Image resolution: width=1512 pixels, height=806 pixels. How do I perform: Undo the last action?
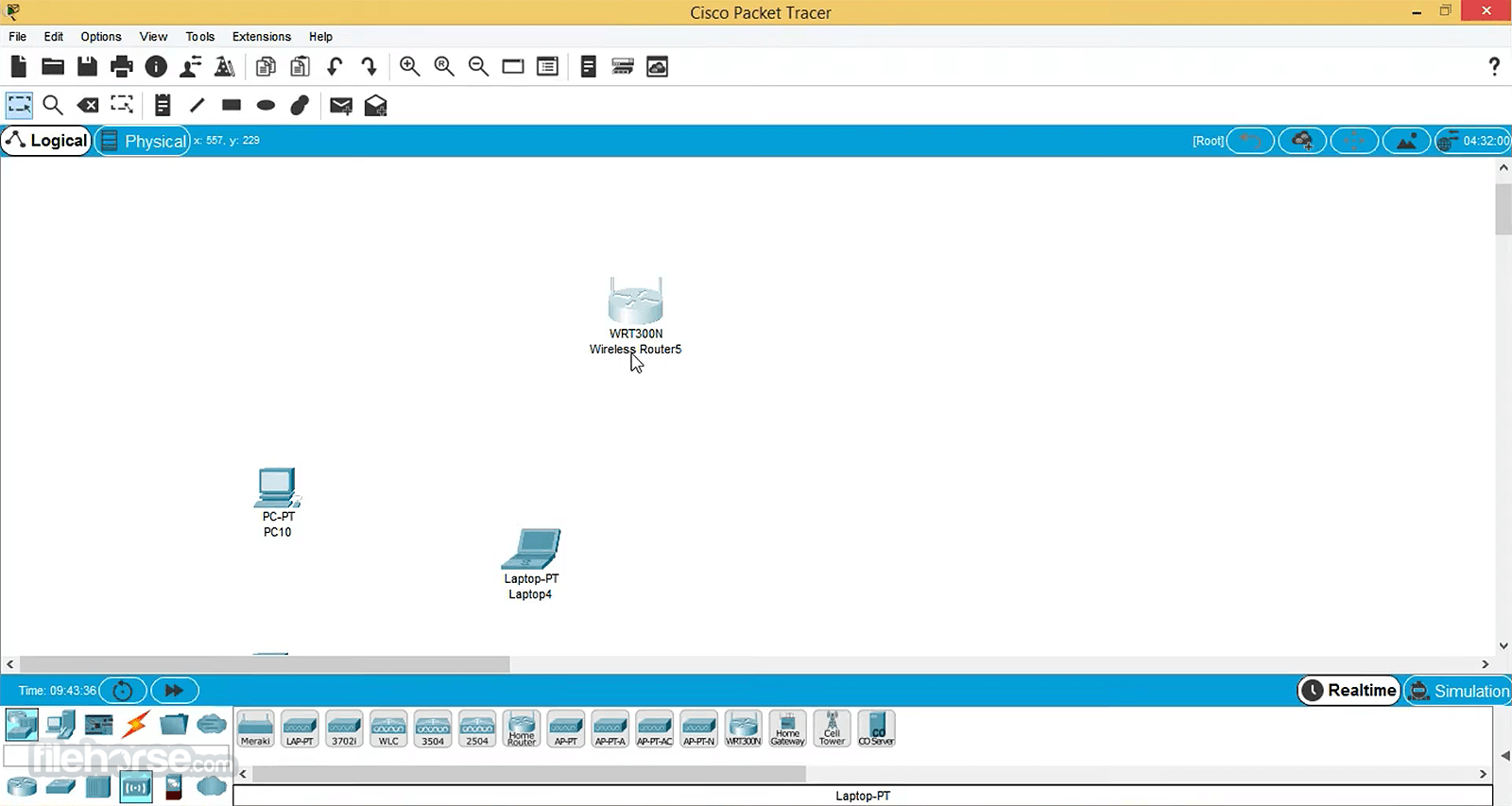tap(335, 66)
